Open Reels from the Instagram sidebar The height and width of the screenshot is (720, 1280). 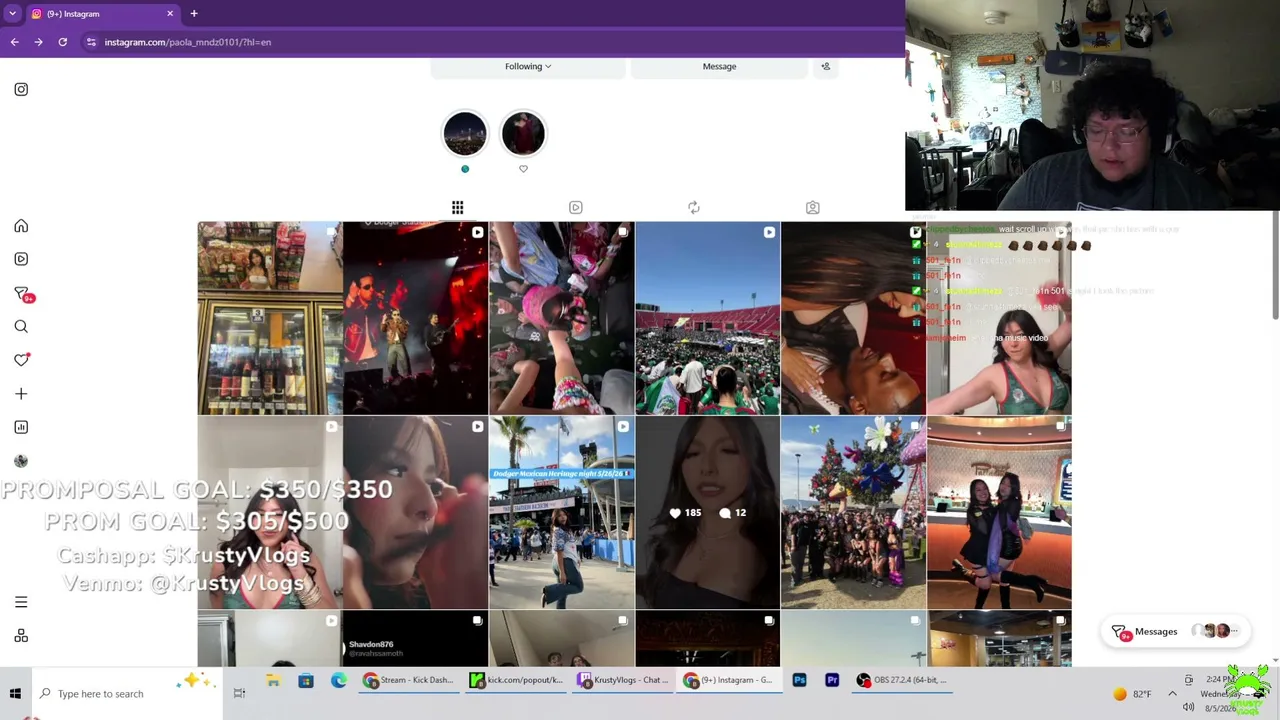pos(21,259)
